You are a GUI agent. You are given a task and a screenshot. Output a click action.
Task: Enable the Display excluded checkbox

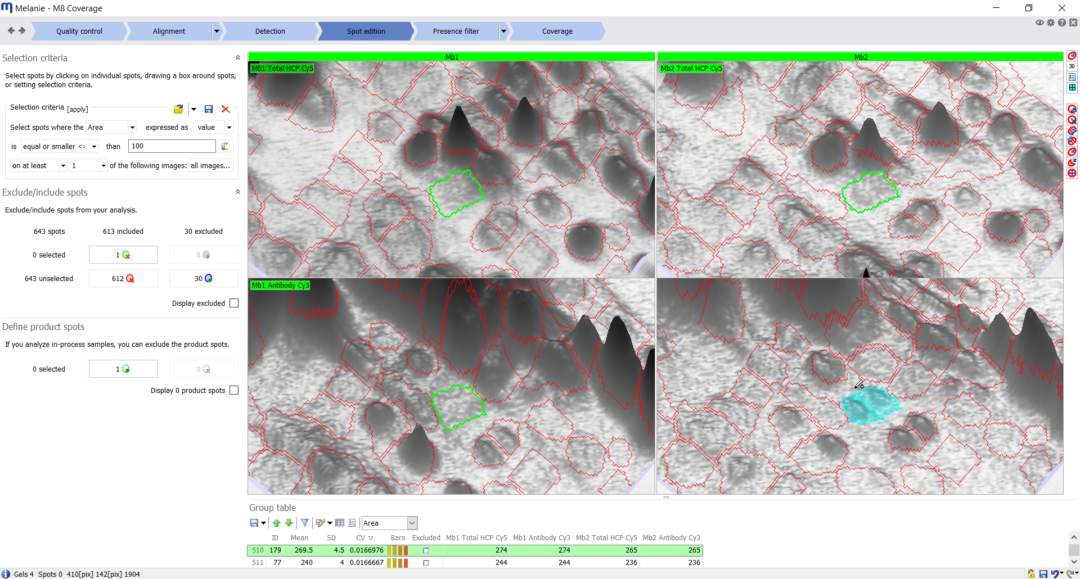click(234, 303)
